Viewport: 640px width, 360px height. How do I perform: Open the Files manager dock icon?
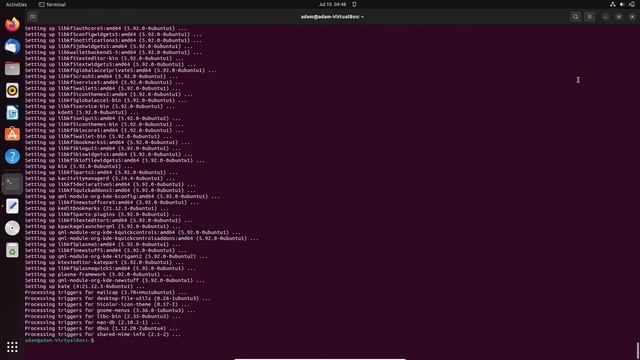(x=12, y=69)
